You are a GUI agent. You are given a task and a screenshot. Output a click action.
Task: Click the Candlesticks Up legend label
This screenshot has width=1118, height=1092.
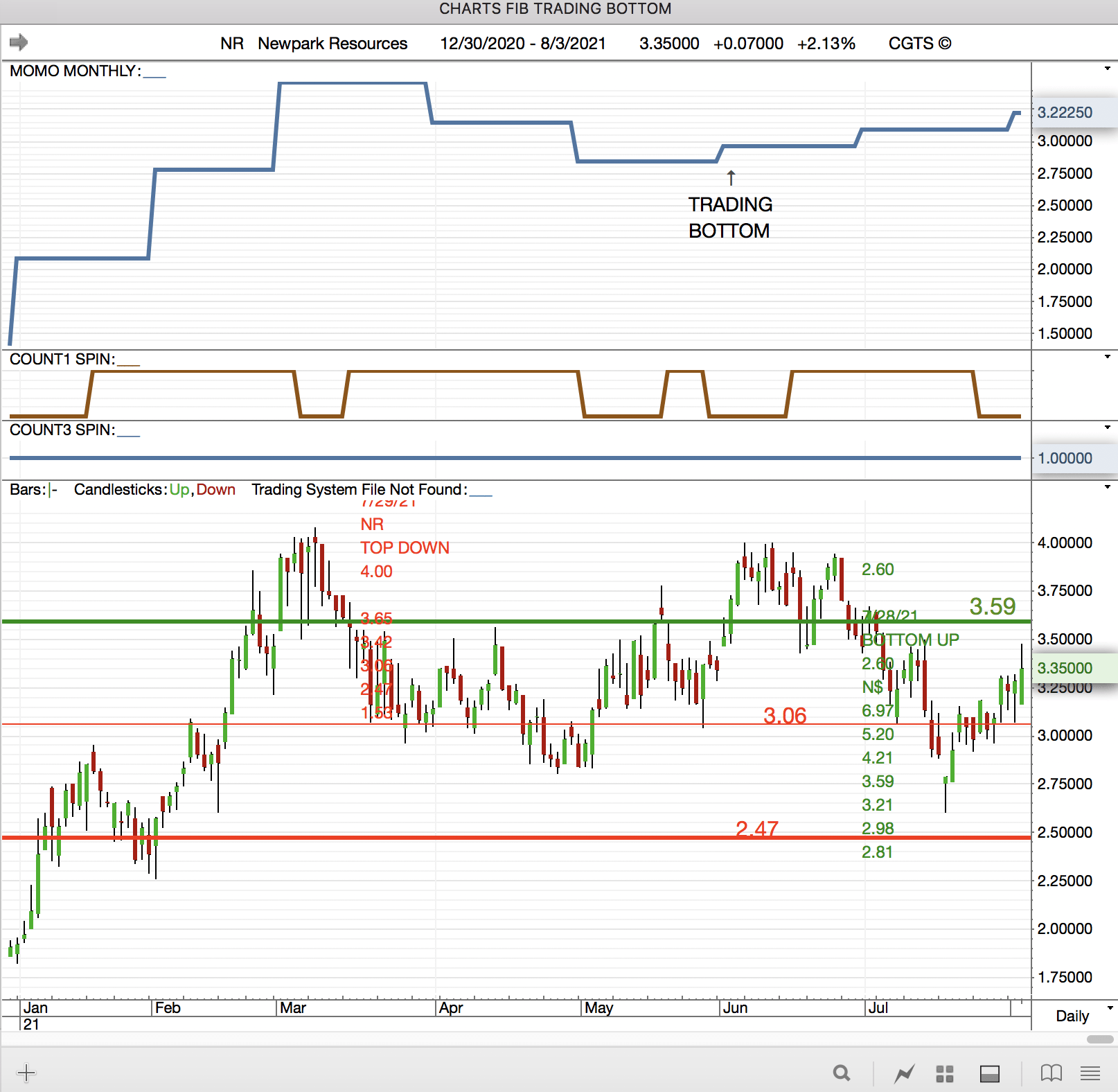(179, 489)
